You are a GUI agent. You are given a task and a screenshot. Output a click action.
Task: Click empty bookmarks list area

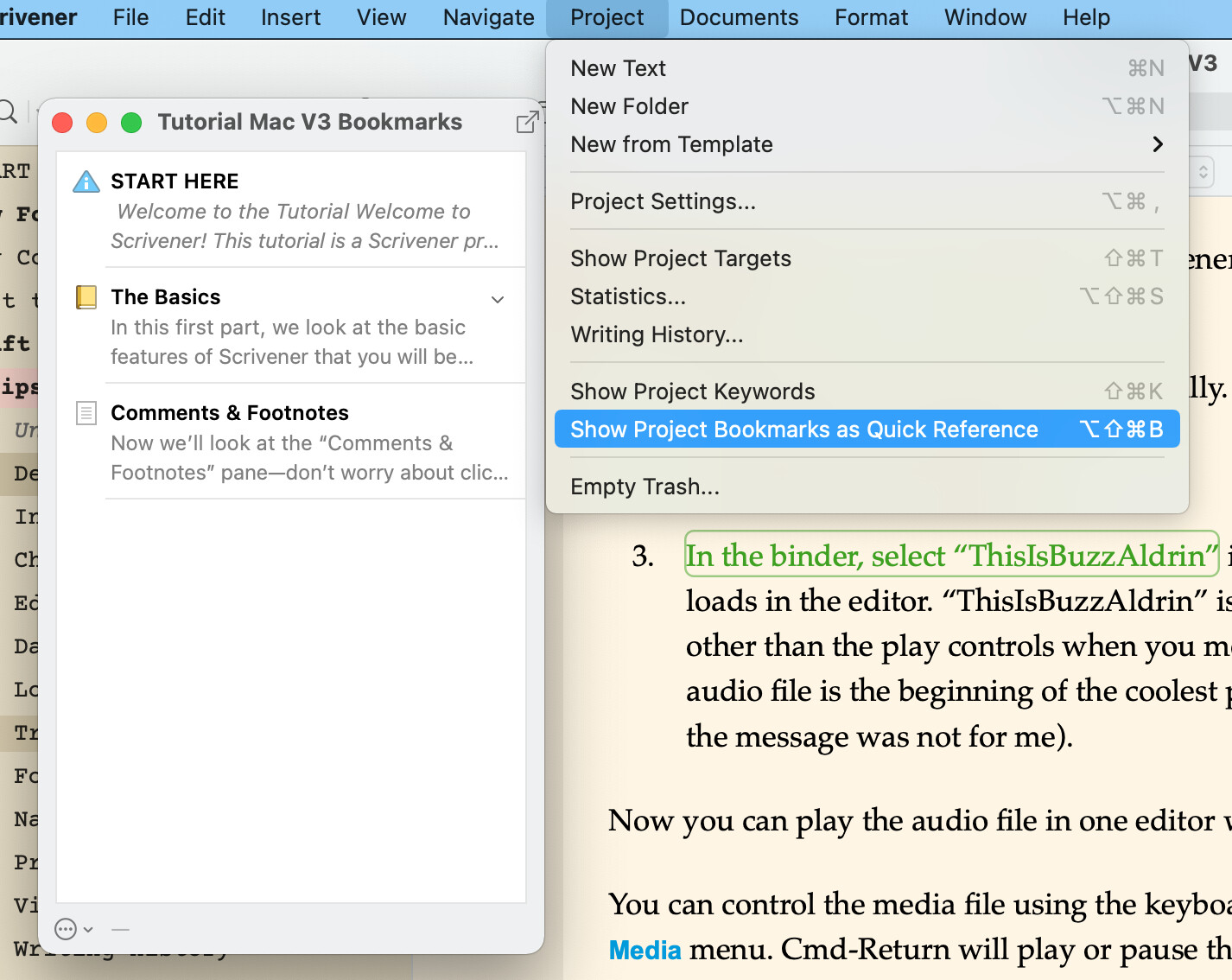(291, 700)
